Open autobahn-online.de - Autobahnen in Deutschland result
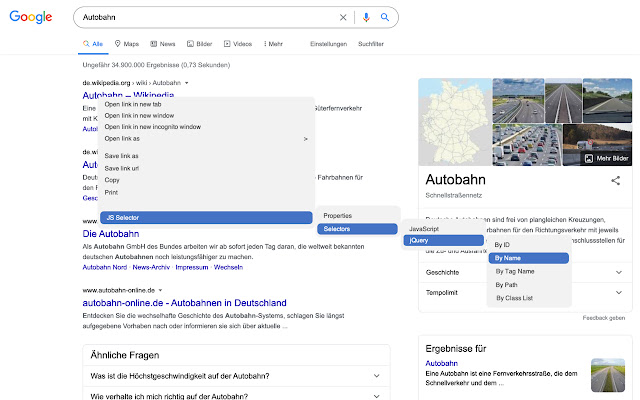Image resolution: width=640 pixels, height=400 pixels. click(184, 303)
